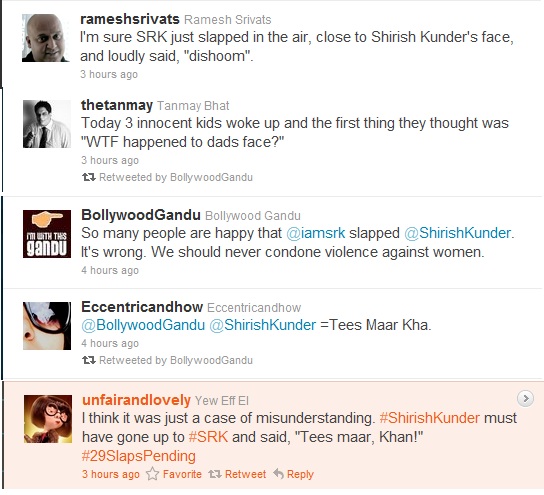544x495 pixels.
Task: Open the #SRK hashtag
Action: tap(208, 437)
